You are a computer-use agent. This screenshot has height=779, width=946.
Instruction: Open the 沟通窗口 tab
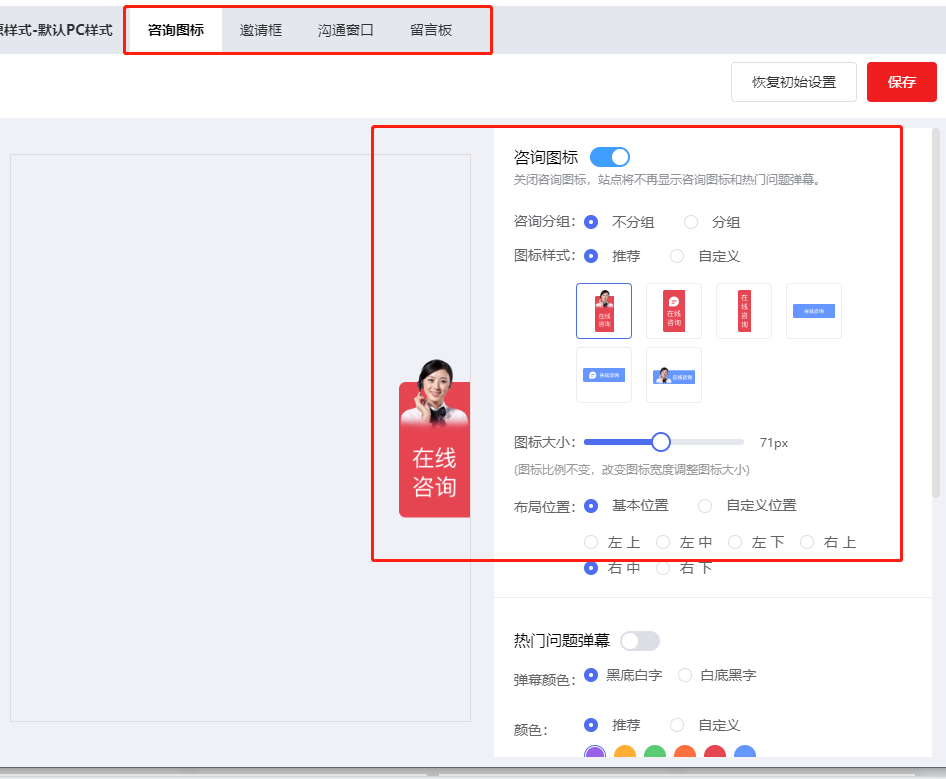coord(346,30)
